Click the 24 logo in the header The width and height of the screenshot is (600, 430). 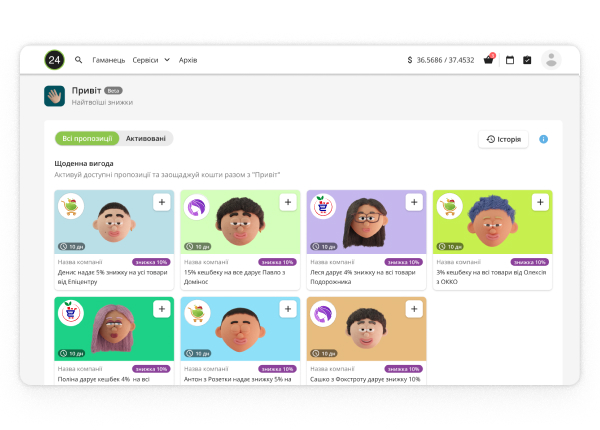pos(54,60)
